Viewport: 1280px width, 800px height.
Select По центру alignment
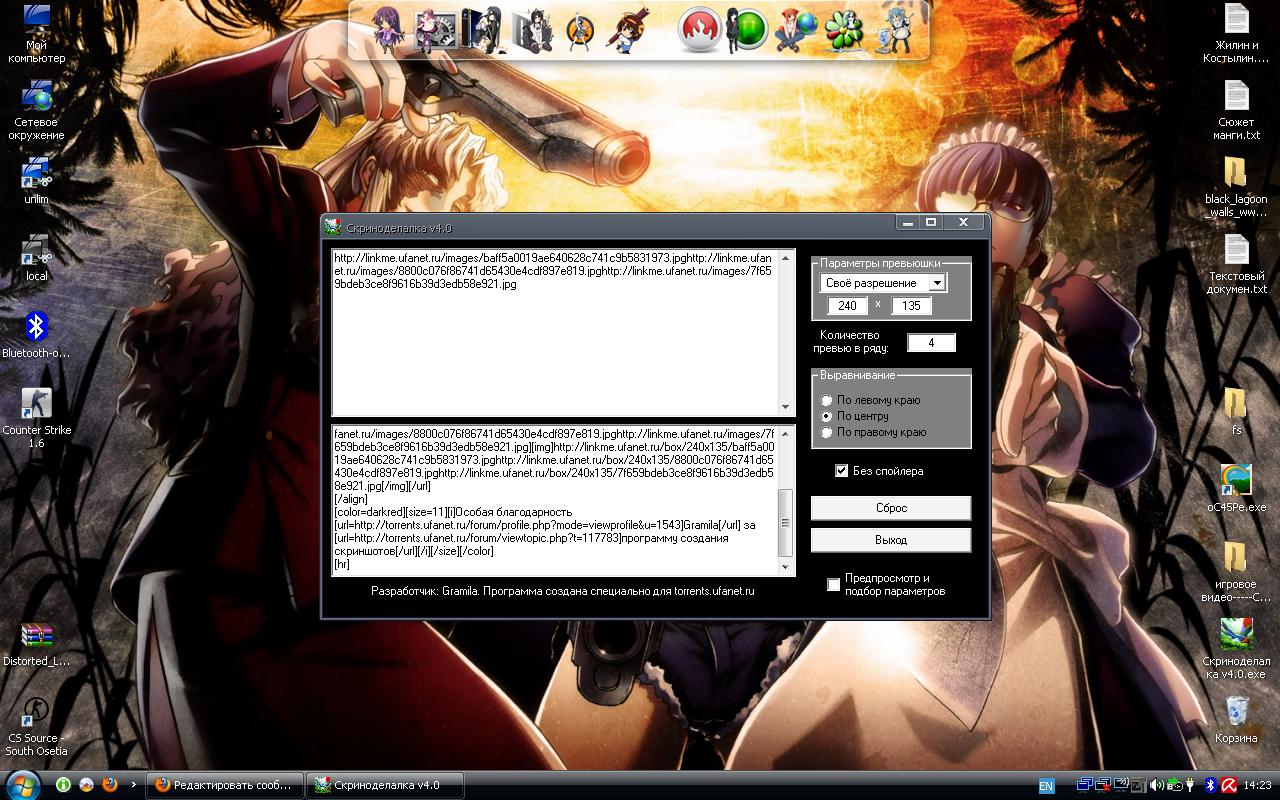pos(827,416)
